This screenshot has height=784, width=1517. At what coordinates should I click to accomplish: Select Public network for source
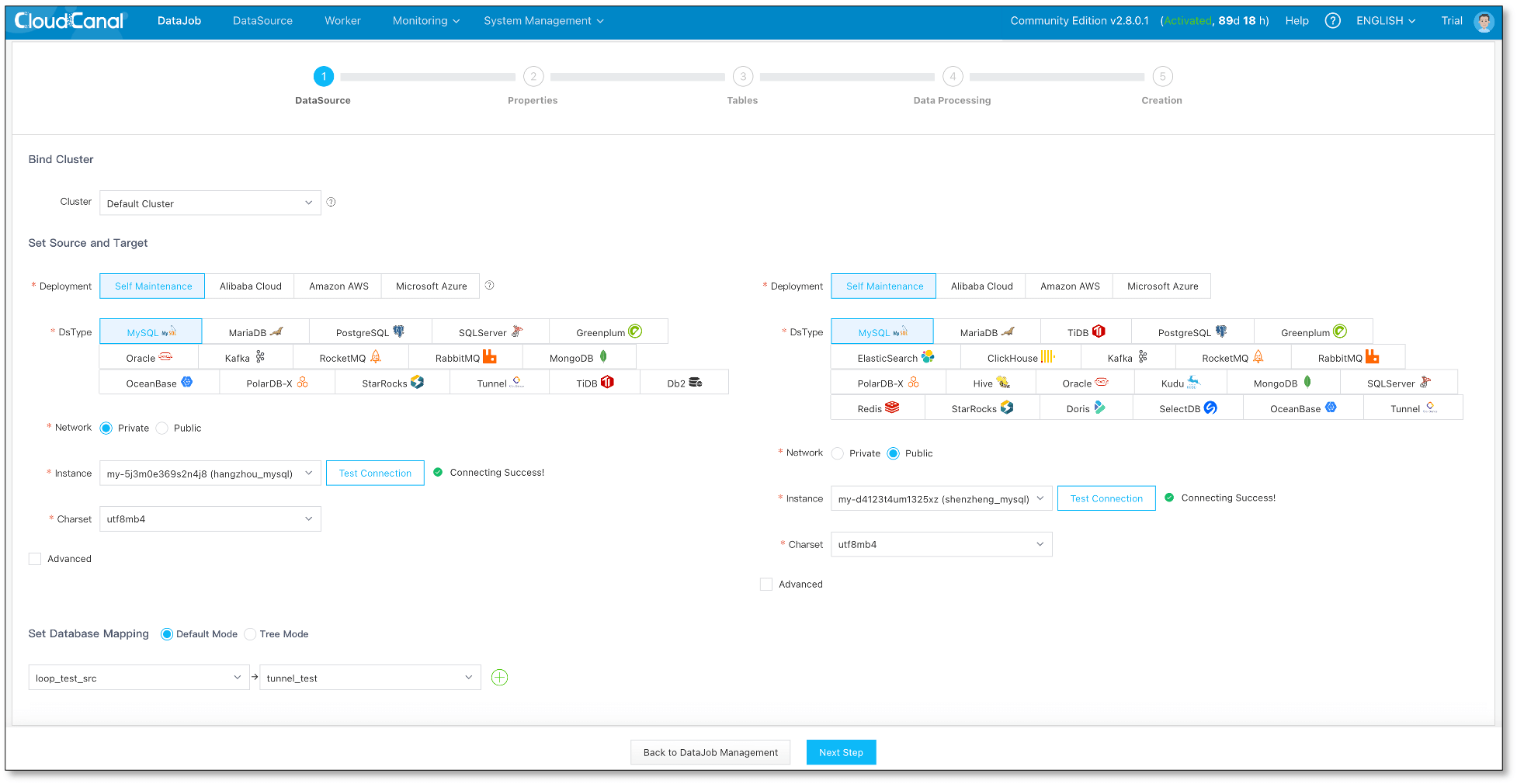coord(162,428)
